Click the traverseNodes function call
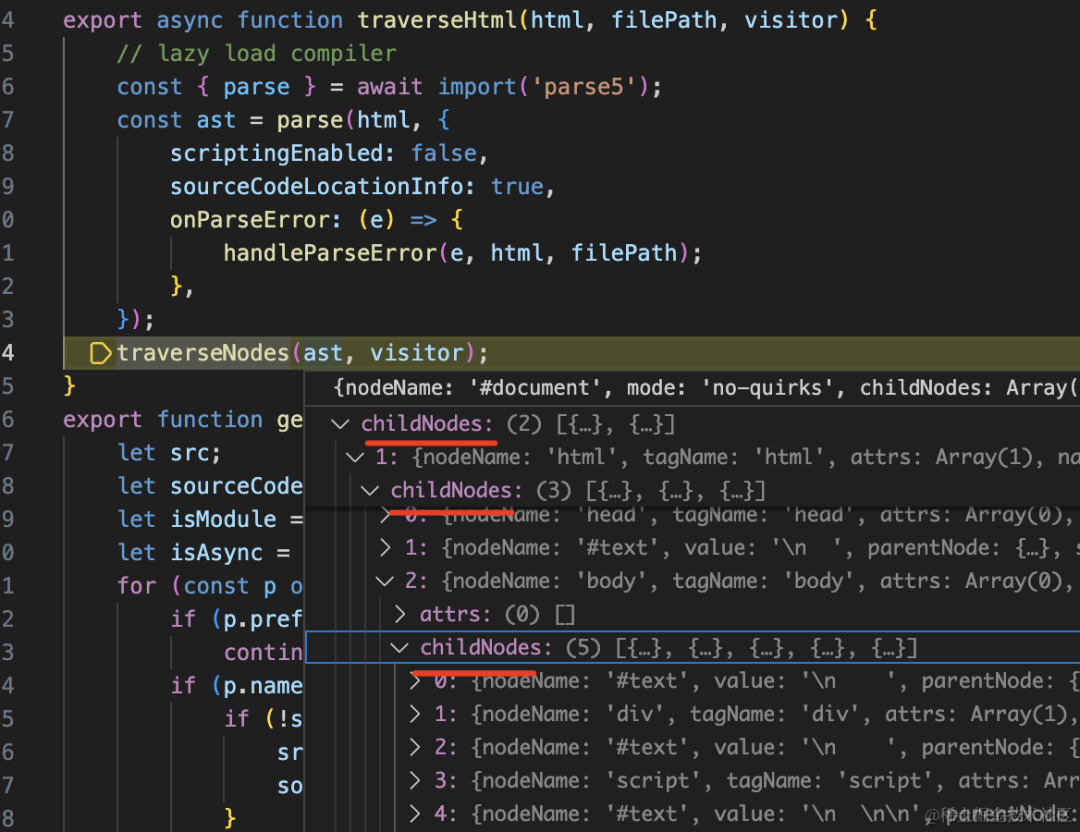Image resolution: width=1080 pixels, height=832 pixels. [202, 353]
